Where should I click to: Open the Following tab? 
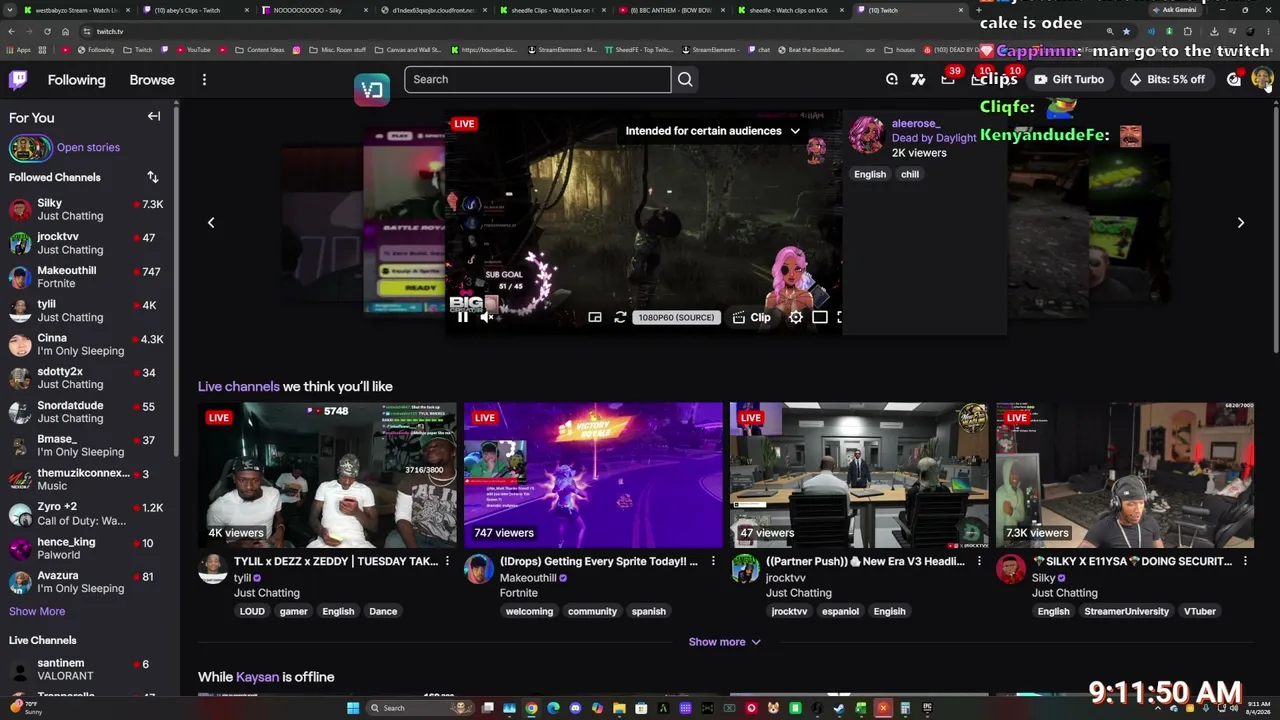click(x=76, y=80)
